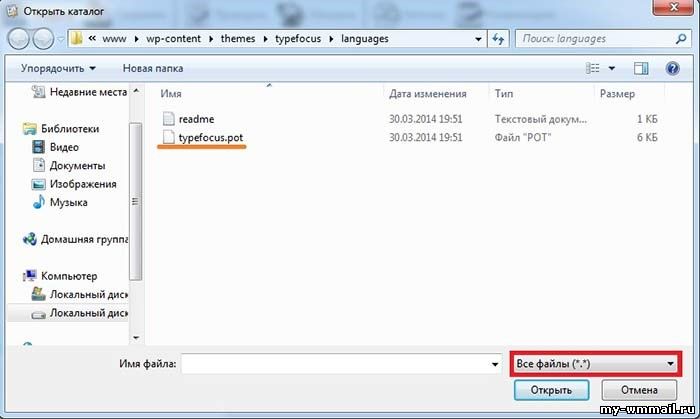Click Библиотеки folder icon
Viewport: 700px width, 419px height.
(29, 129)
